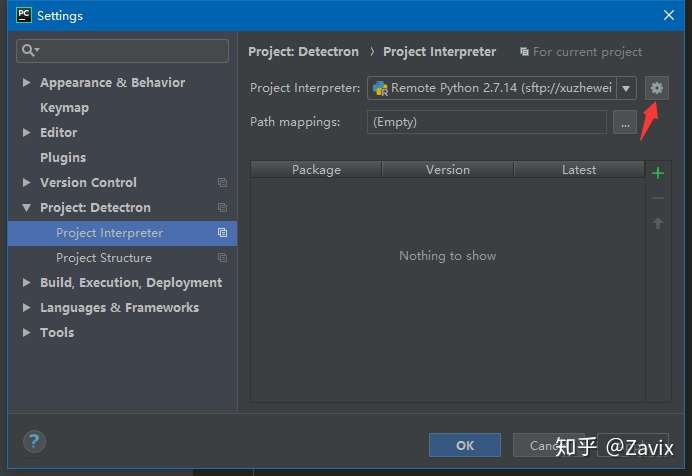Open Keymap settings

point(64,108)
